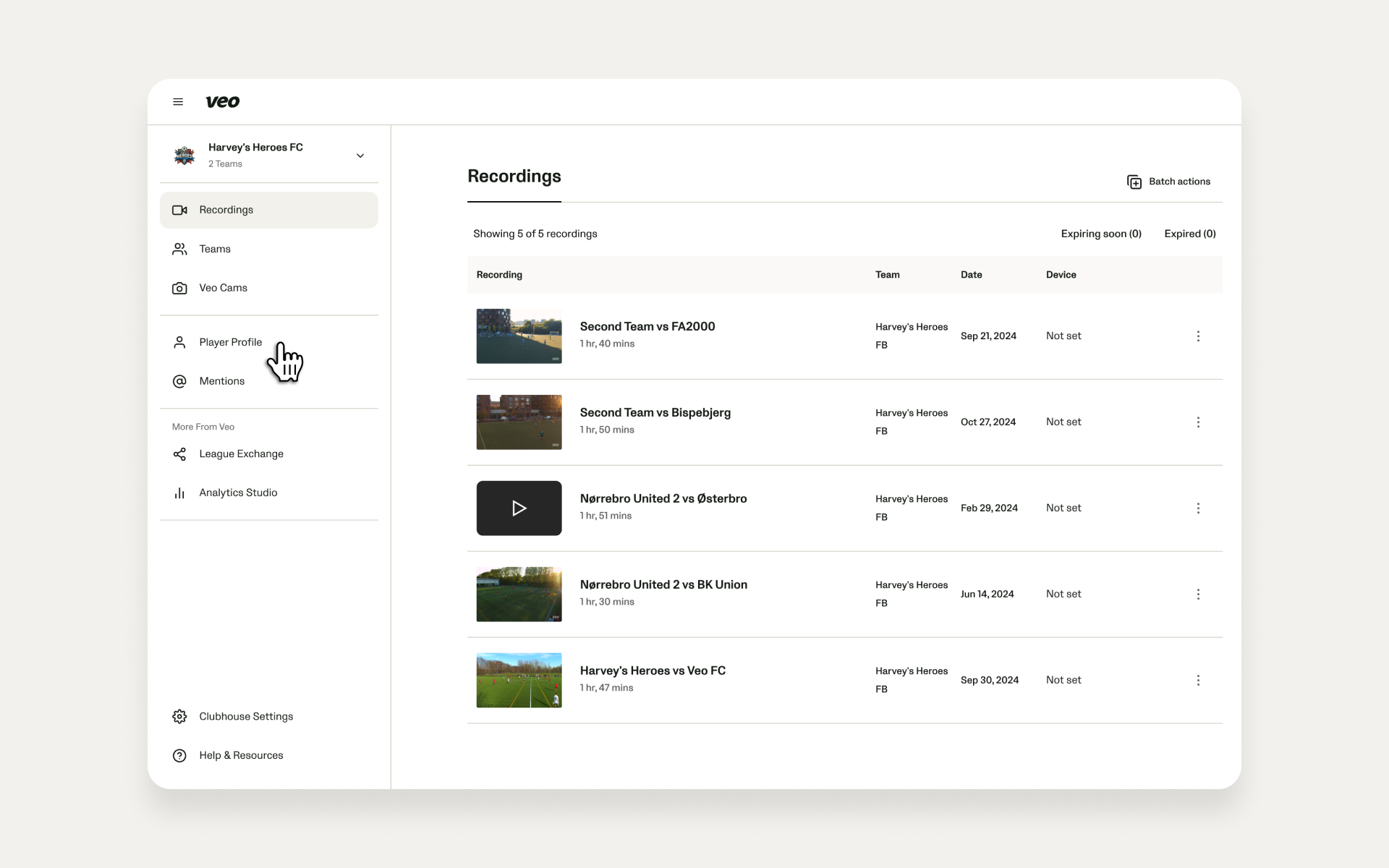This screenshot has height=868, width=1389.
Task: Open the Batch actions option
Action: click(1168, 182)
